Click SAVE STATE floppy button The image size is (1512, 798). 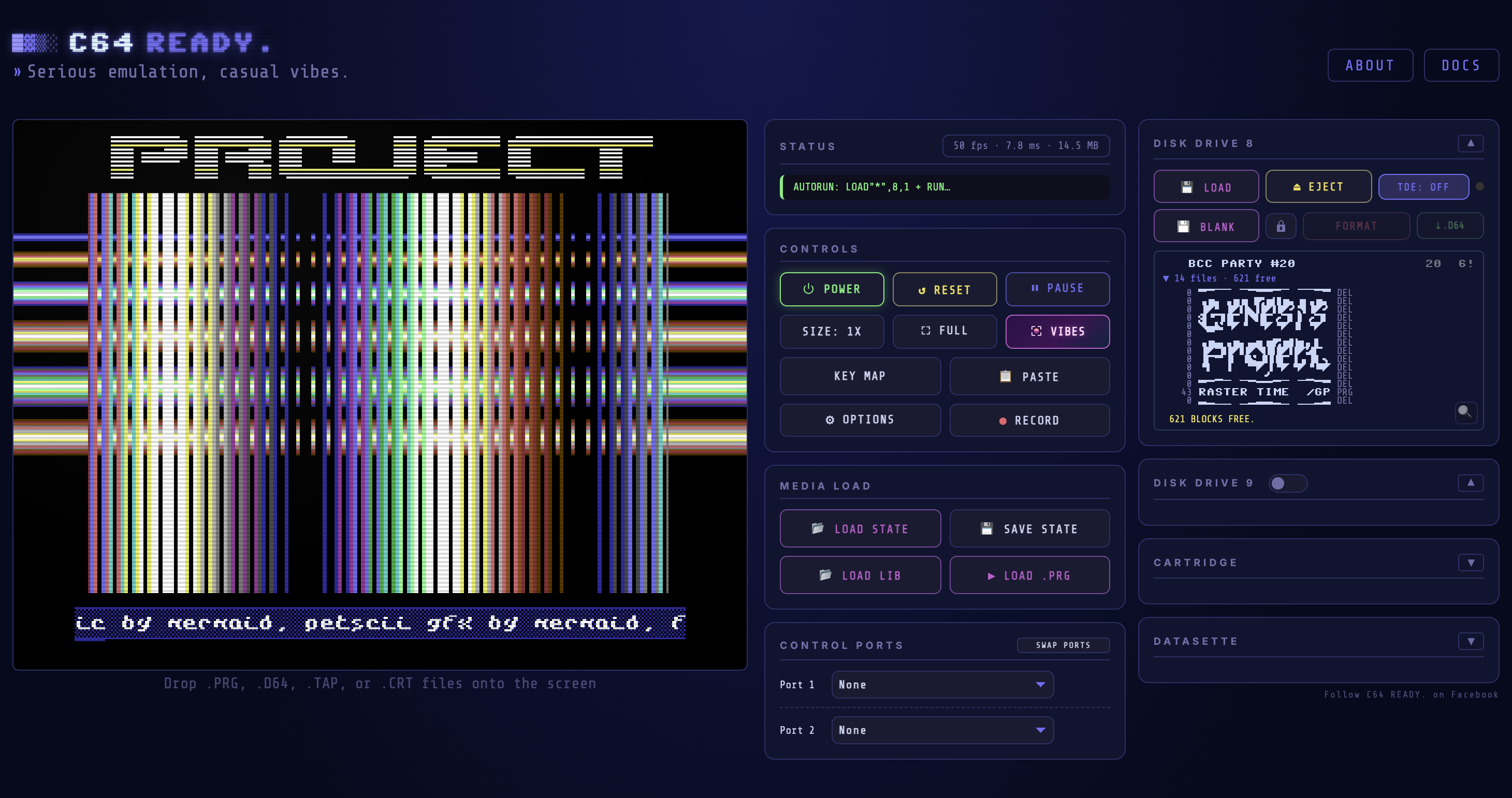pos(1029,528)
